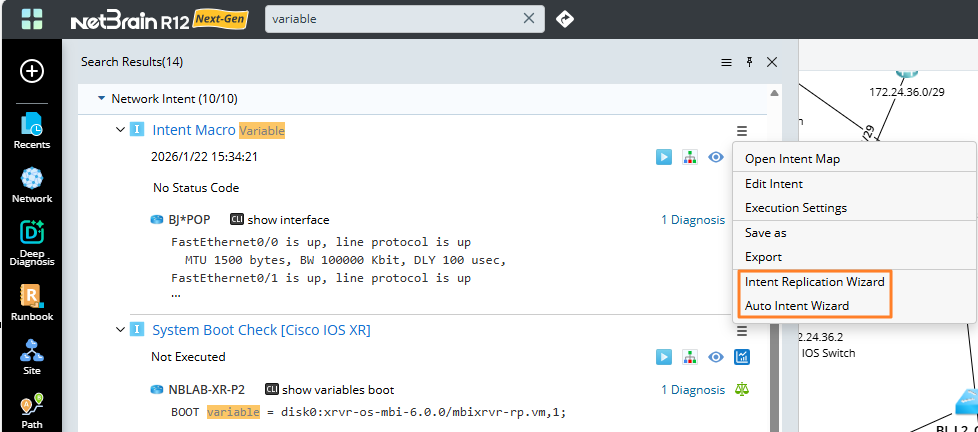Open Recents in the sidebar

click(32, 130)
